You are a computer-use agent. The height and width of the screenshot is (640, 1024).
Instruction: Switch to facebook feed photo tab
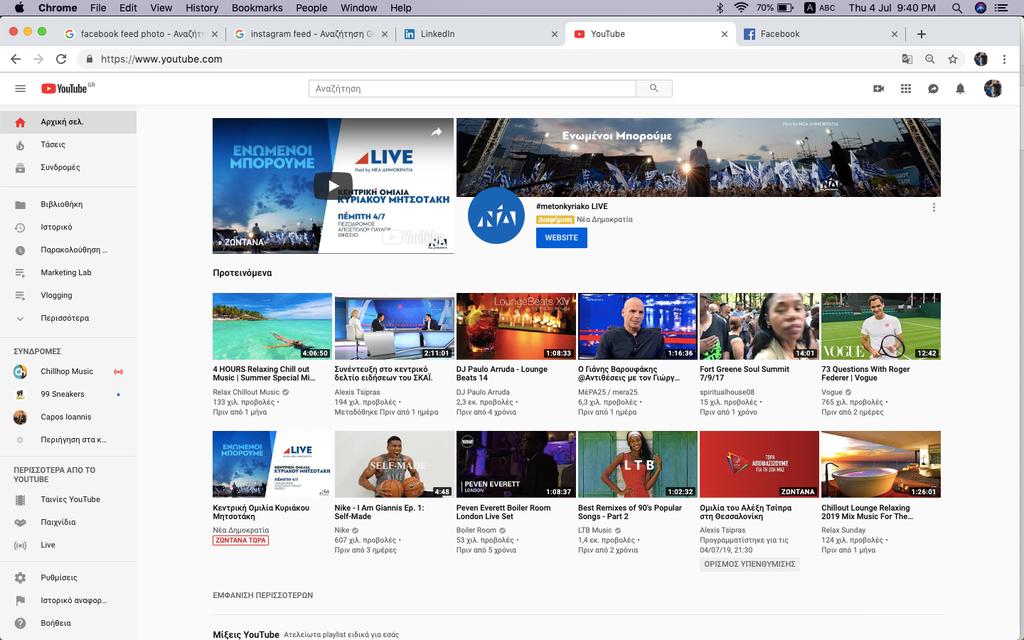click(141, 34)
